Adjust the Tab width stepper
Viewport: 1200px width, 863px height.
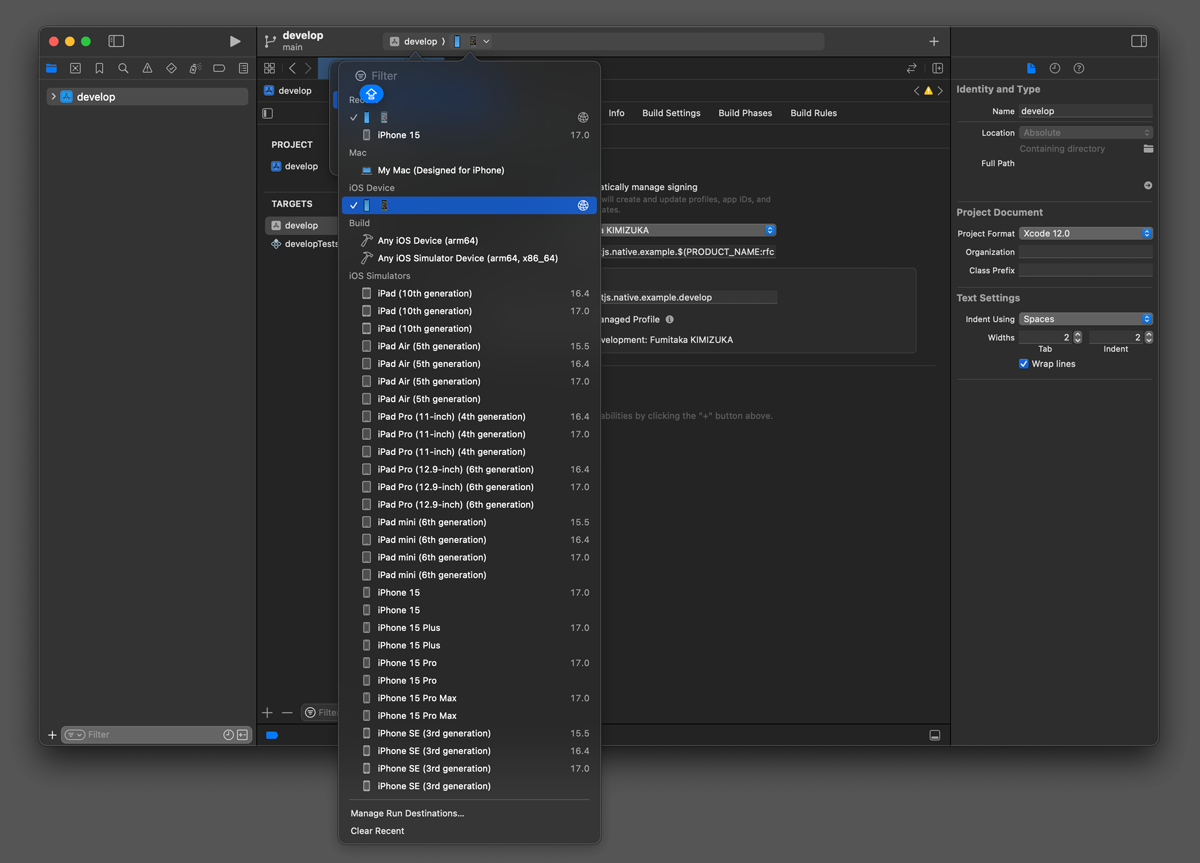(1077, 338)
